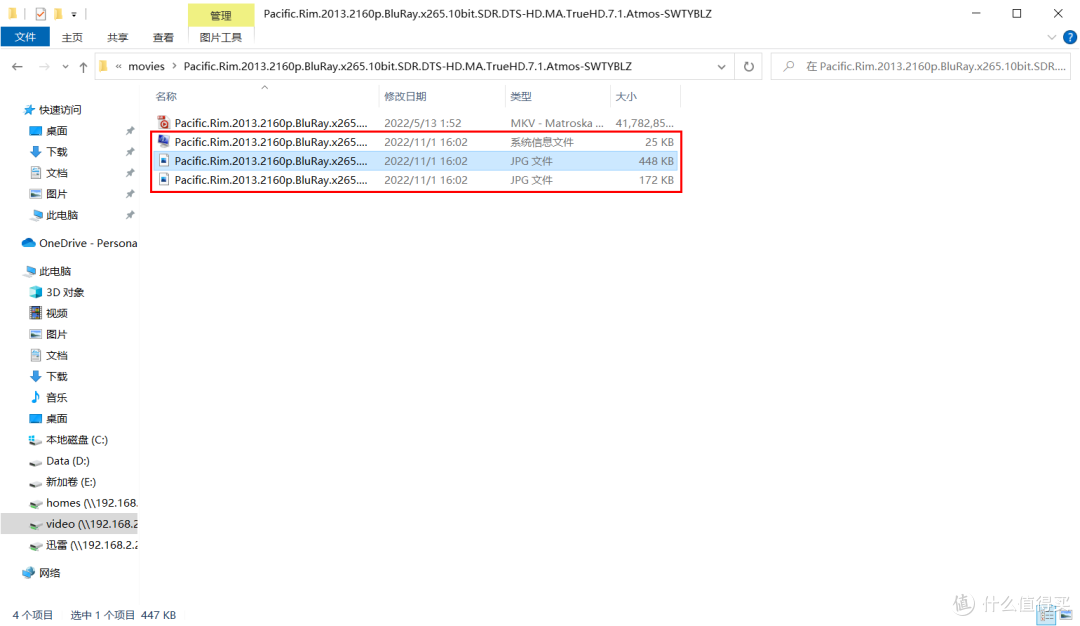
Task: Sort by the 大小 column header
Action: [645, 96]
